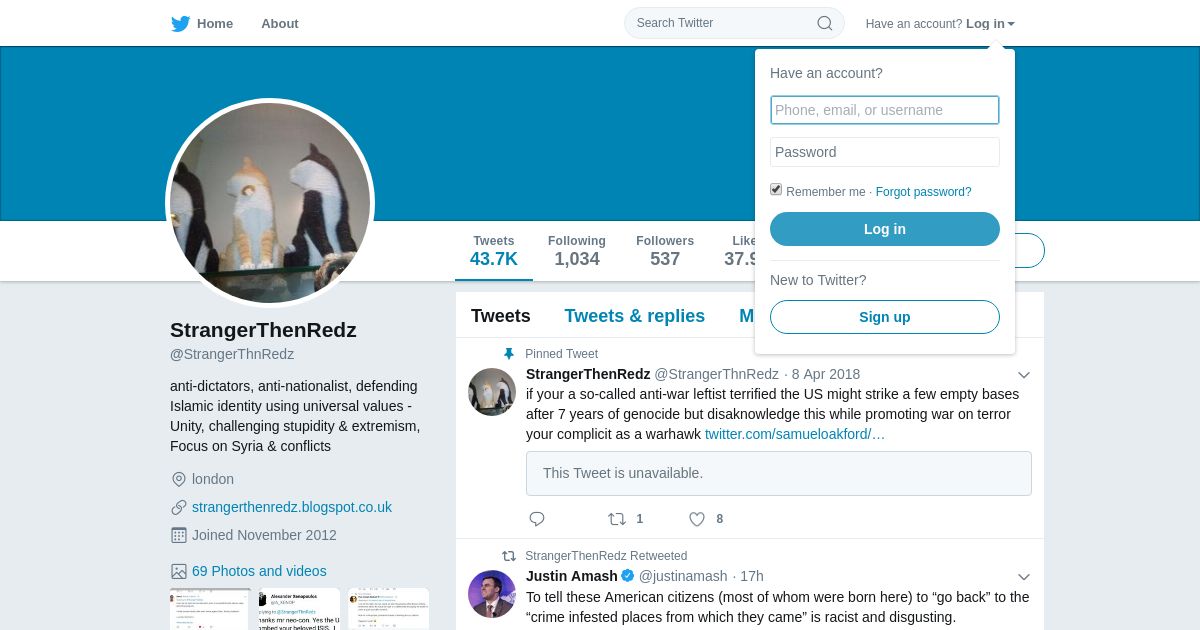Click StrangerThenRedz avatar in pinned tweet
The image size is (1200, 630).
492,392
